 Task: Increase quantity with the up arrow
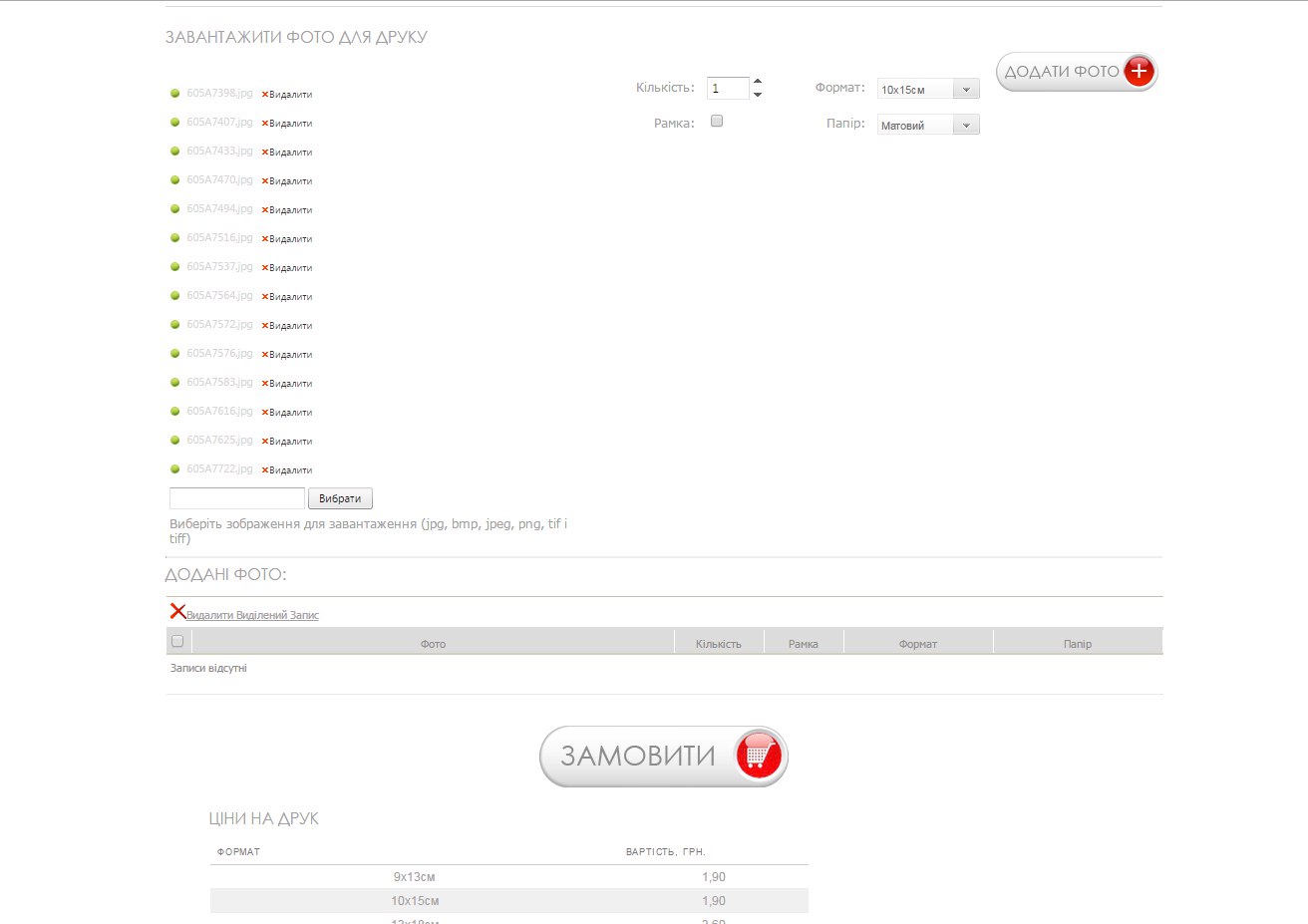[x=758, y=81]
